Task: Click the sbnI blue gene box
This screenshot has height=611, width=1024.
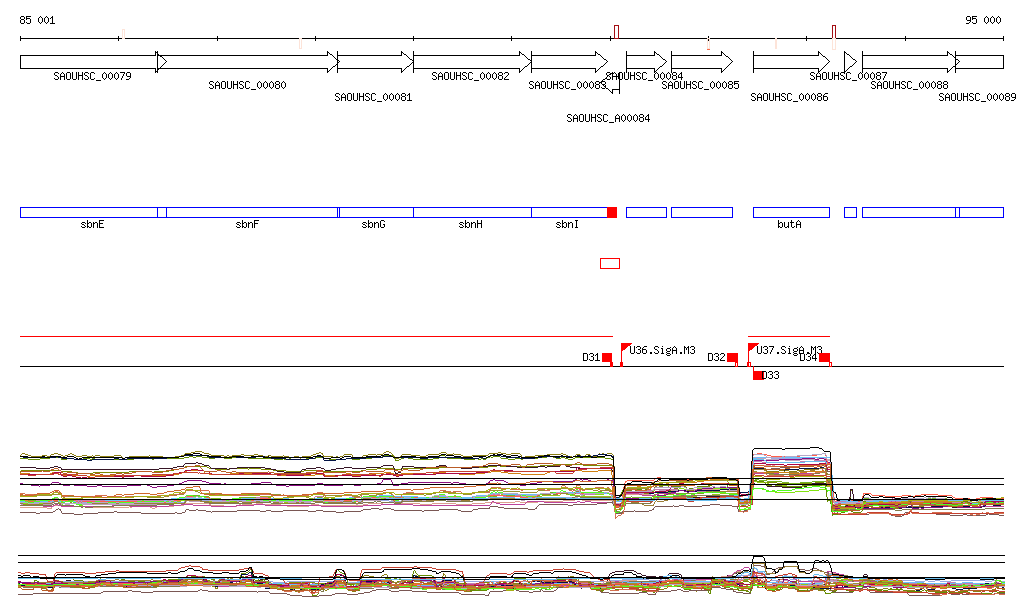Action: (x=569, y=212)
